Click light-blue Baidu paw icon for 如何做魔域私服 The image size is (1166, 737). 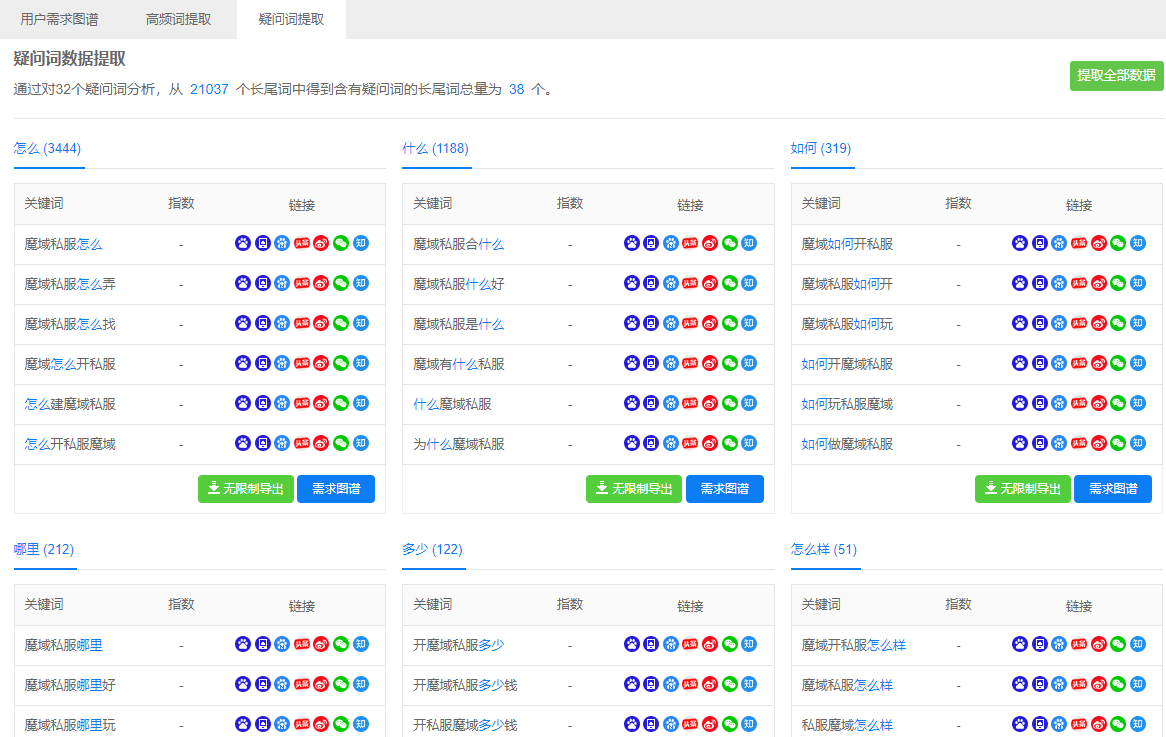pyautogui.click(x=1059, y=444)
